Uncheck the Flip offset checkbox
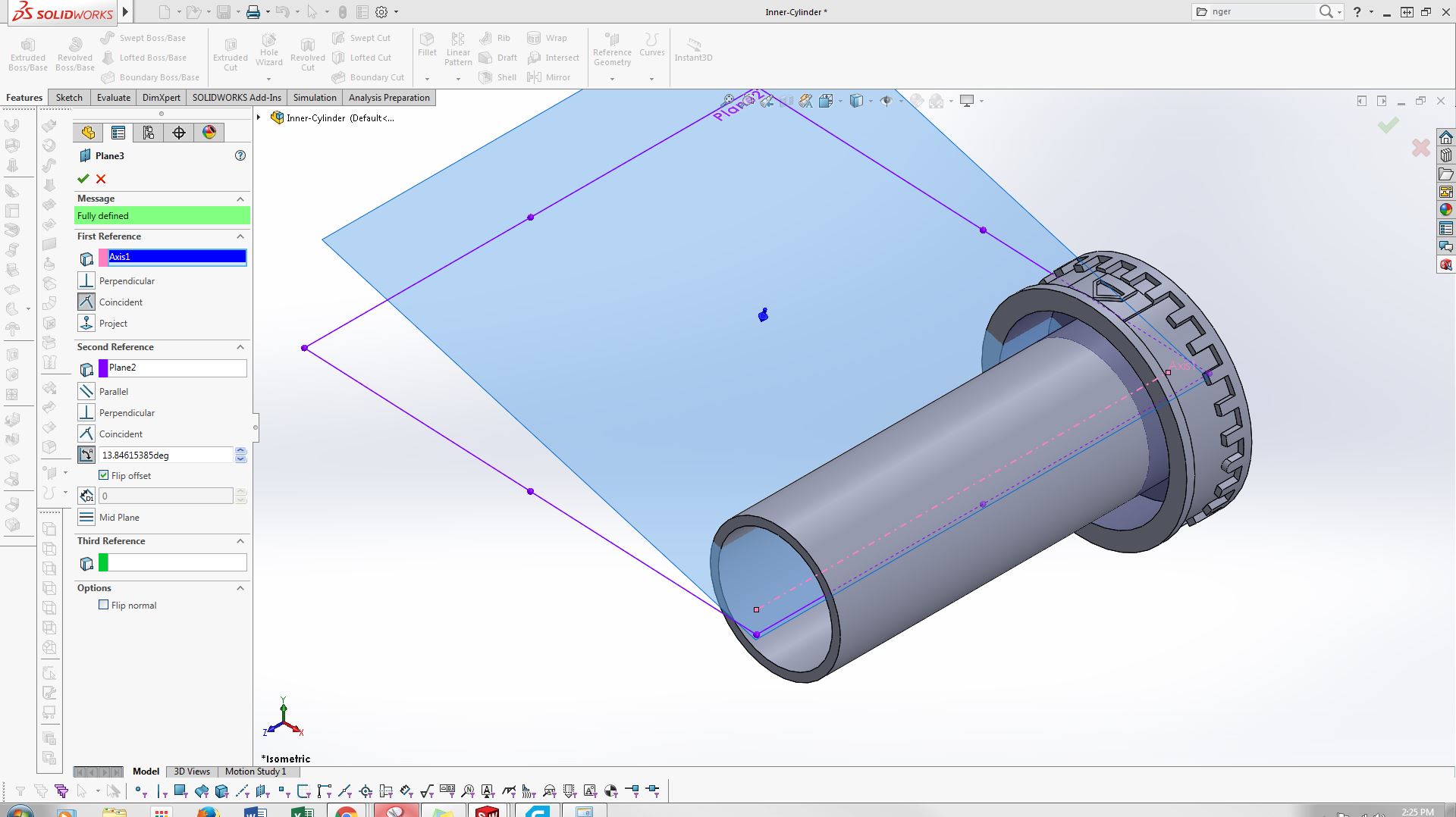 point(104,475)
